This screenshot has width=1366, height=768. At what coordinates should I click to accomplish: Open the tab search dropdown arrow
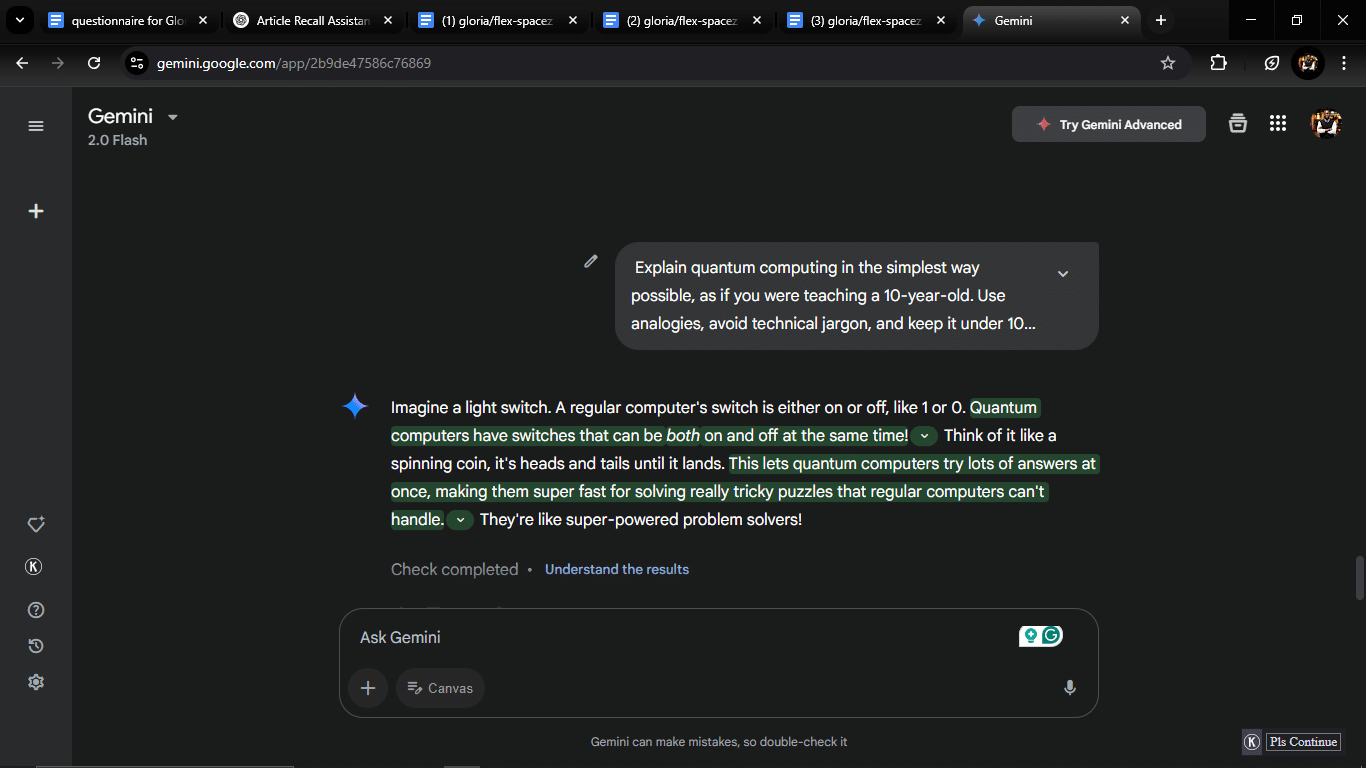click(x=19, y=20)
